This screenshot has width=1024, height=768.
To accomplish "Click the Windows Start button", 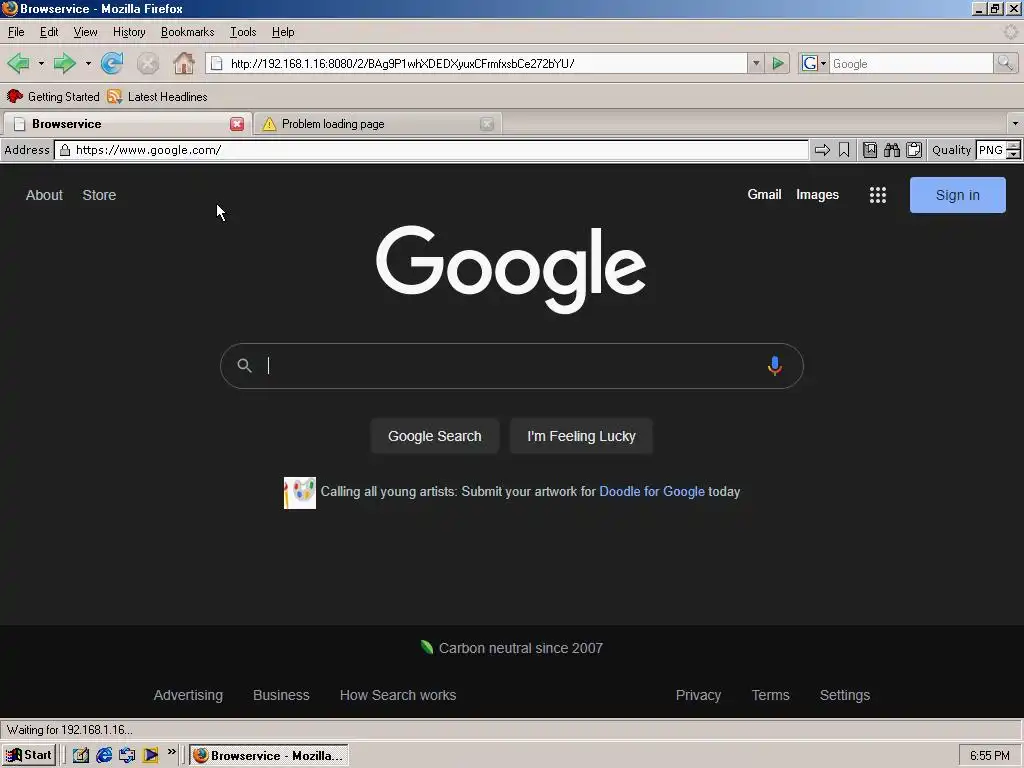I will tap(28, 756).
